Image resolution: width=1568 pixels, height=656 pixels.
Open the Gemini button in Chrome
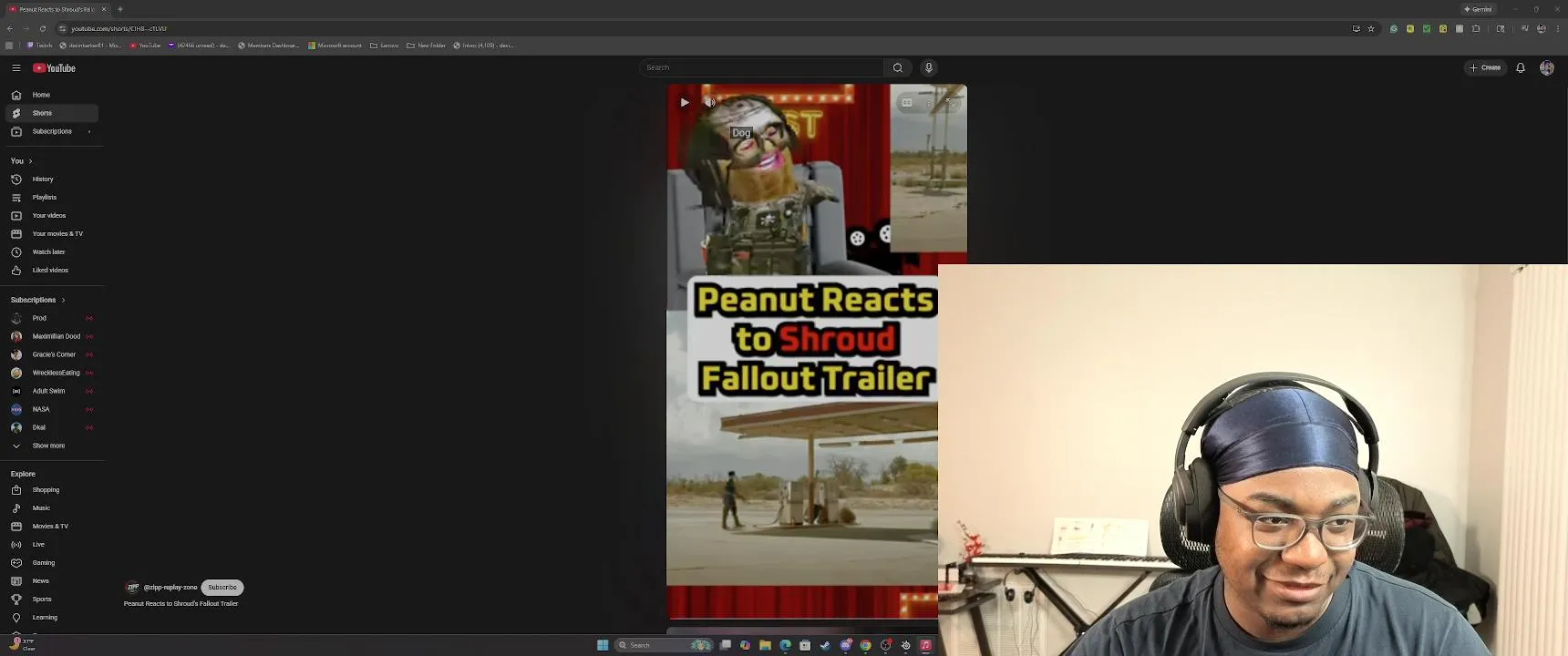(1478, 9)
